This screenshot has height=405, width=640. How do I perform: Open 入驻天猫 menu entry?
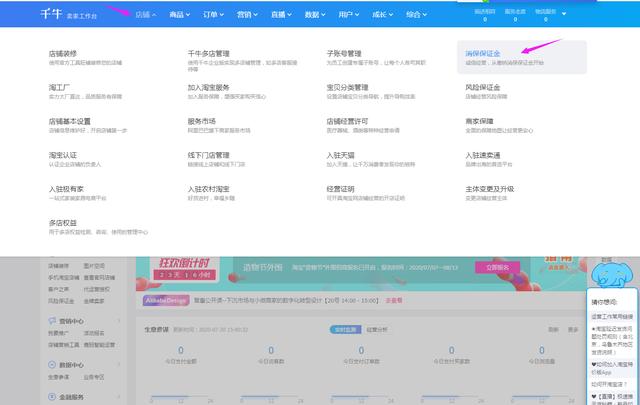click(340, 155)
